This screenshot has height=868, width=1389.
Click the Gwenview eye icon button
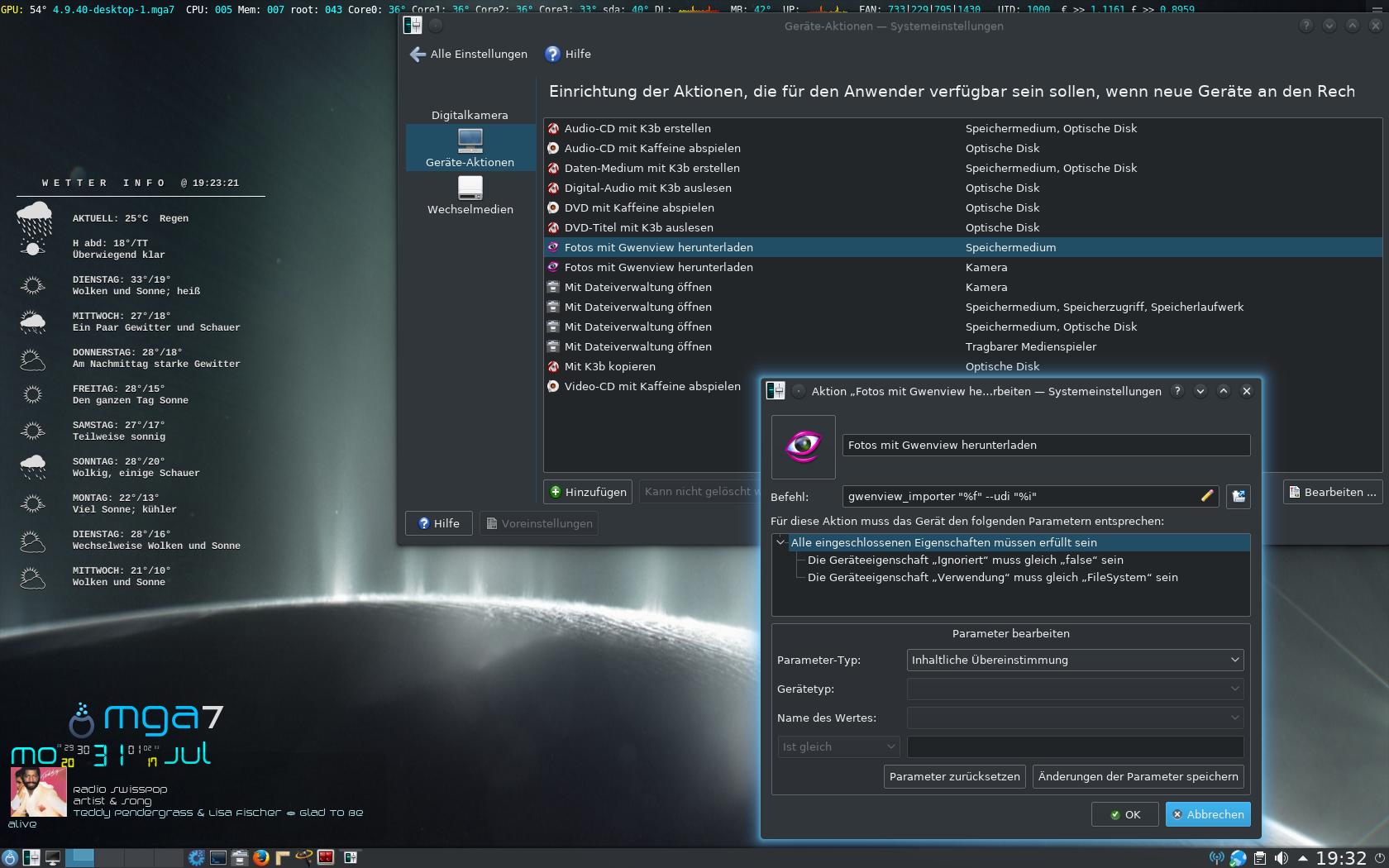click(x=803, y=446)
